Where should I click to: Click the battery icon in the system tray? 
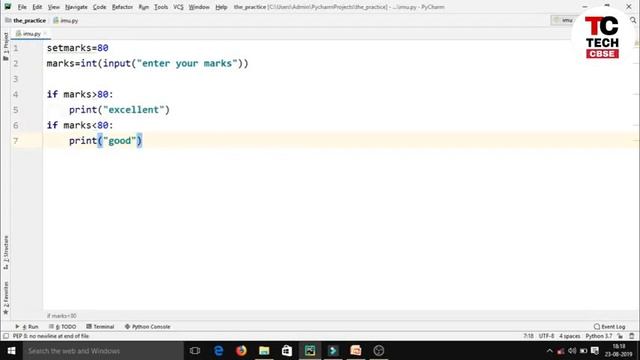point(583,351)
